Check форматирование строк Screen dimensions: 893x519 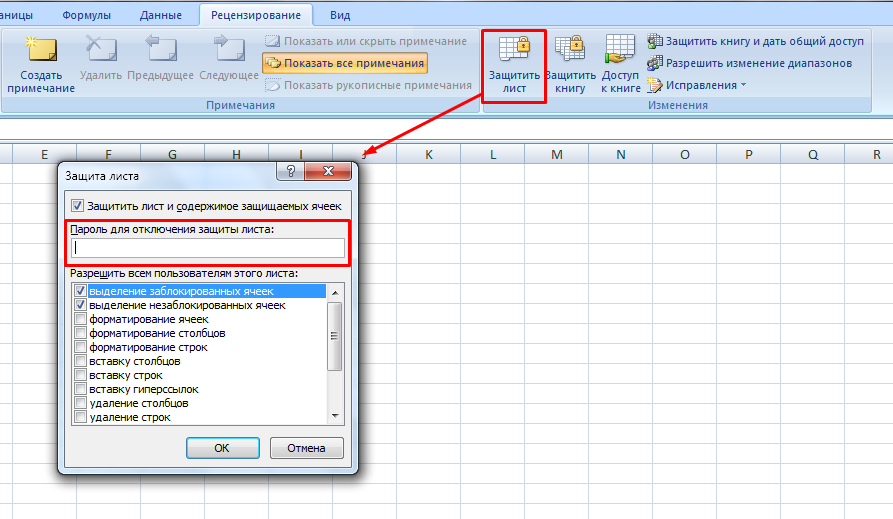[x=80, y=347]
